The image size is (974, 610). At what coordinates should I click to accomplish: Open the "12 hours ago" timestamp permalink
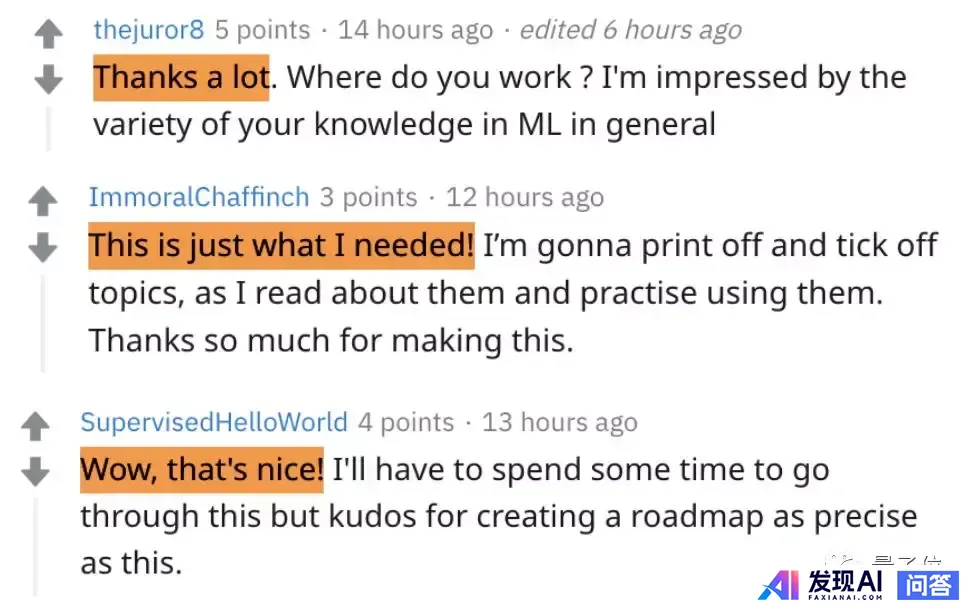(524, 197)
